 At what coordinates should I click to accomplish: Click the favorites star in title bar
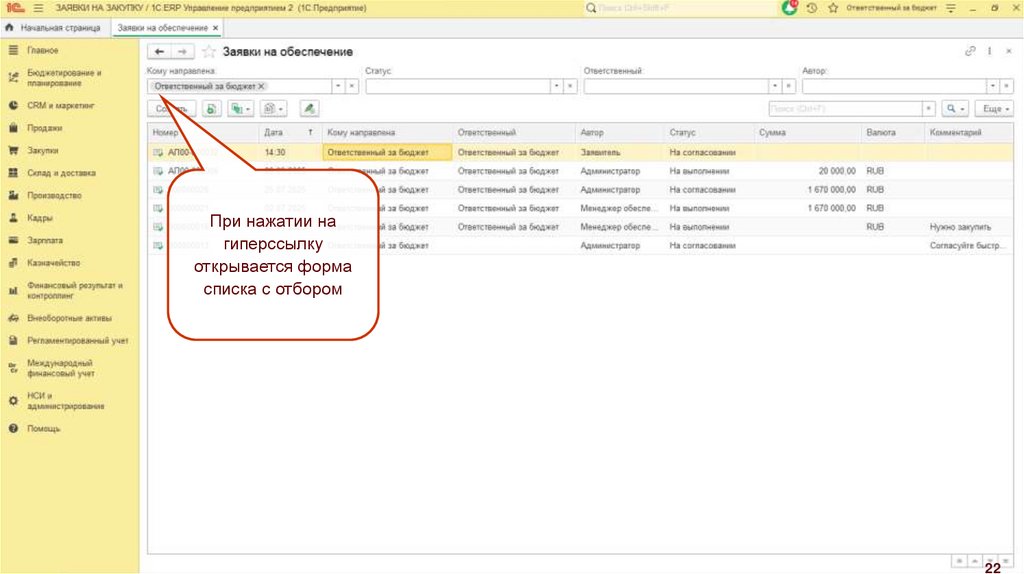832,8
